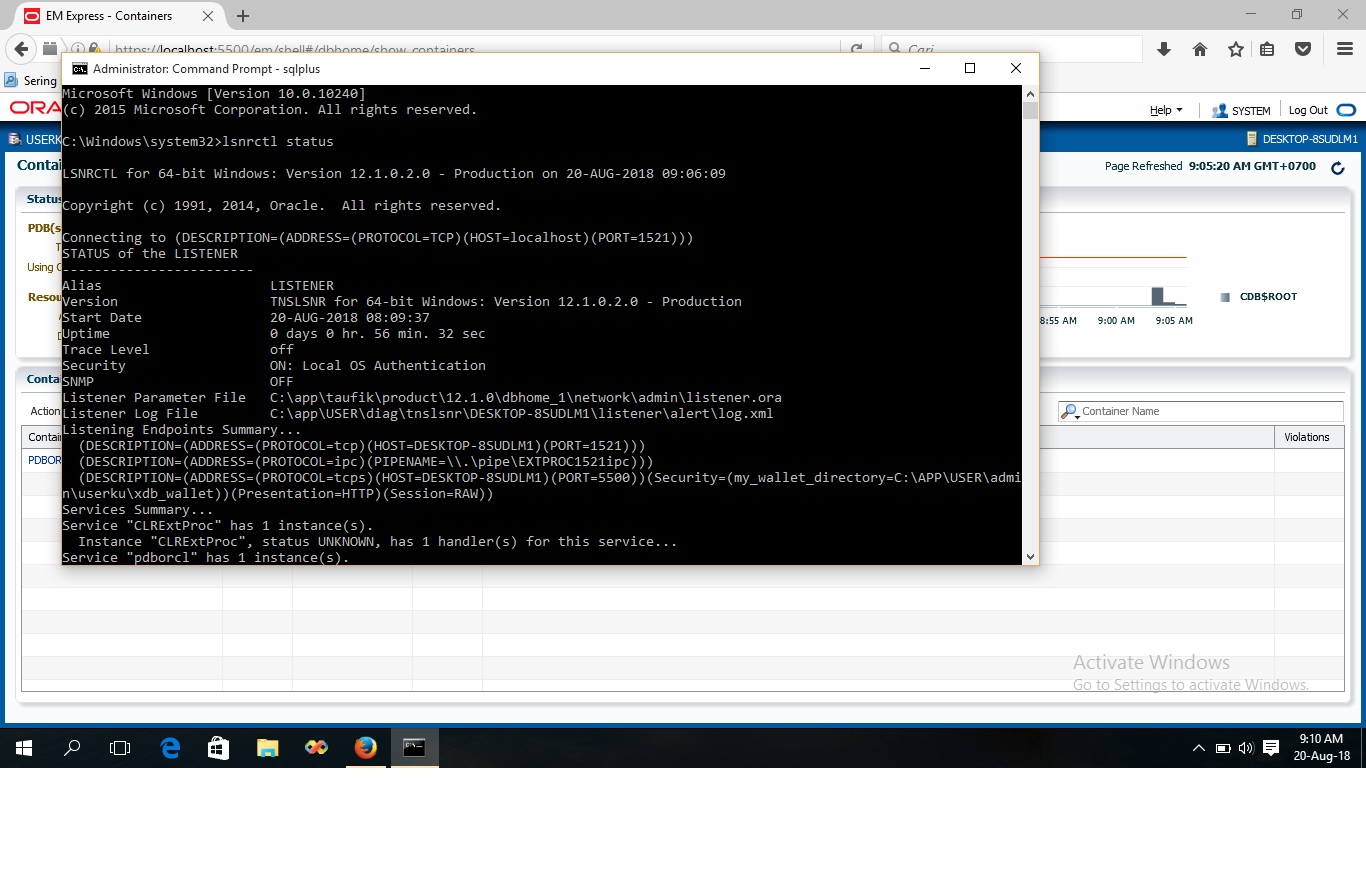
Task: Click the Firefox home icon
Action: tap(1199, 48)
